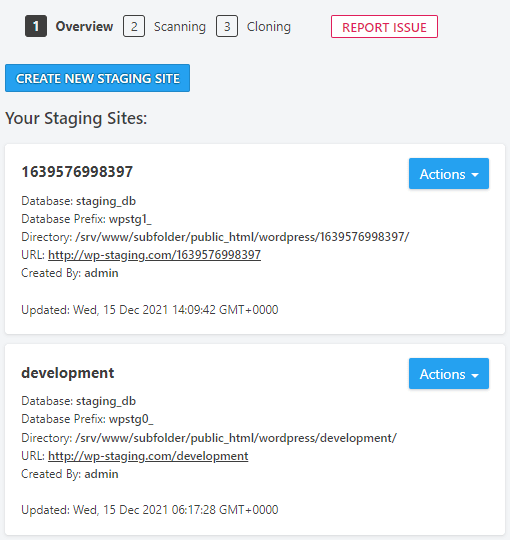Click caret arrow on first Actions button
Image resolution: width=510 pixels, height=540 pixels.
(x=475, y=175)
